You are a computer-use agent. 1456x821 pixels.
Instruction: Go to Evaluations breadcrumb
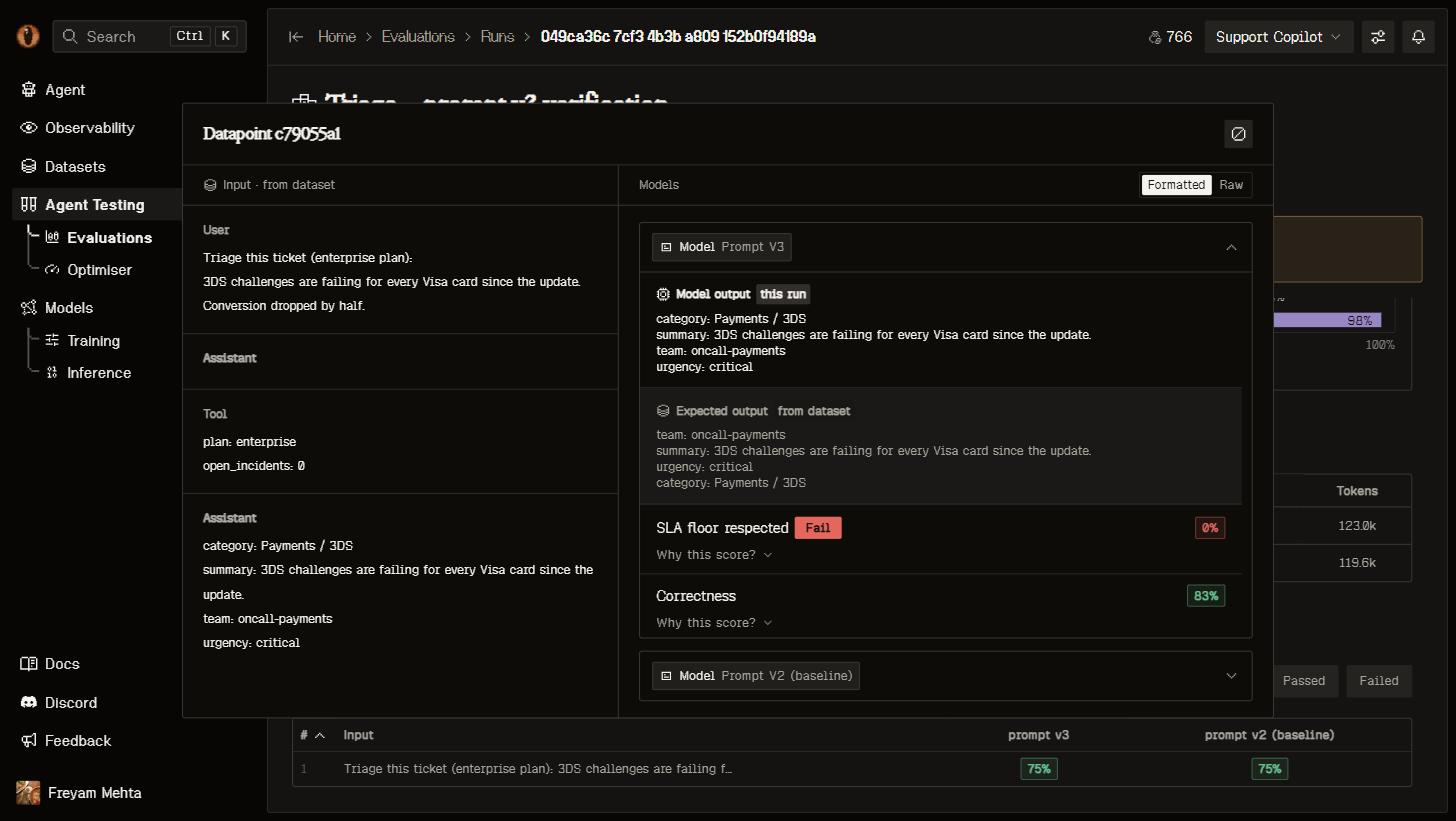[418, 37]
